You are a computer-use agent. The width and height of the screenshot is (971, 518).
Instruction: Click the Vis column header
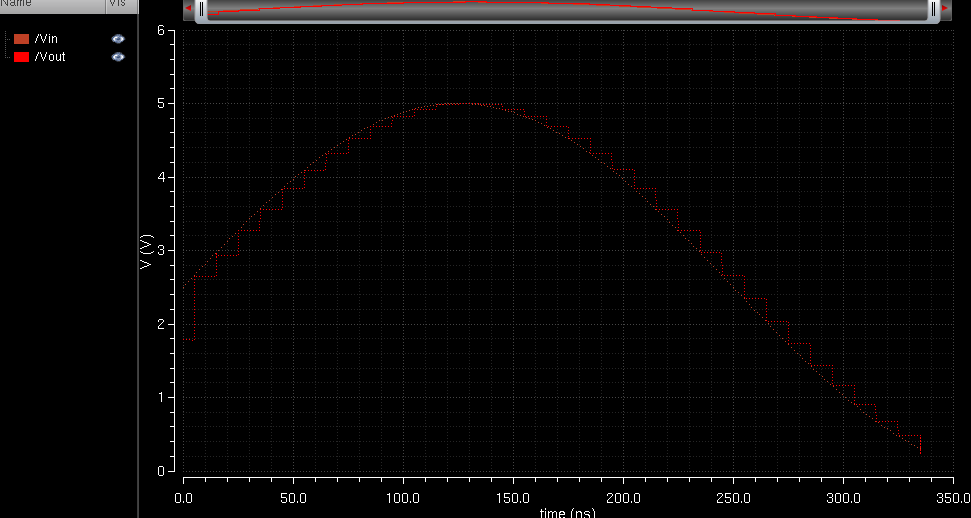(118, 4)
